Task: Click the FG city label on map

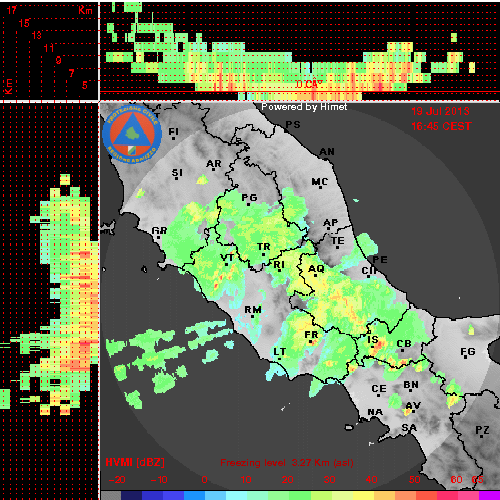Action: (468, 351)
